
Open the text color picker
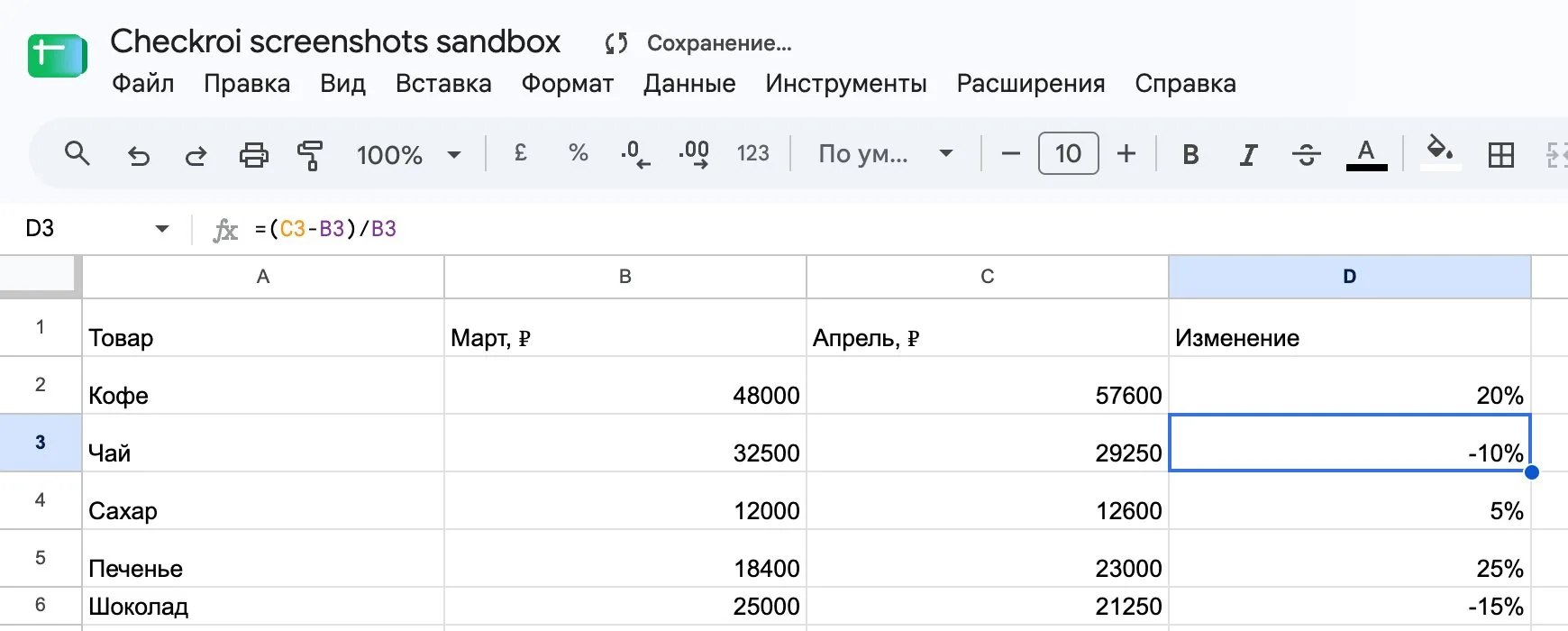(1366, 154)
